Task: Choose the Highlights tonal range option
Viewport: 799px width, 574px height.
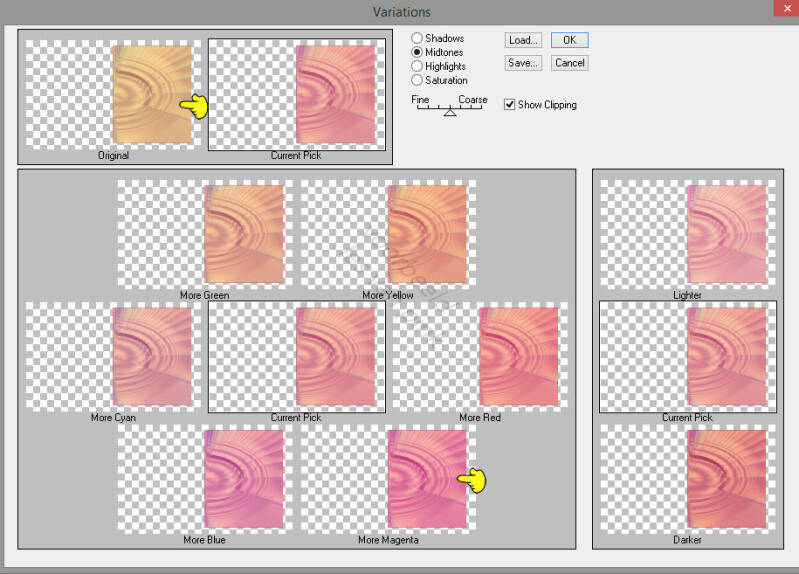Action: click(416, 66)
